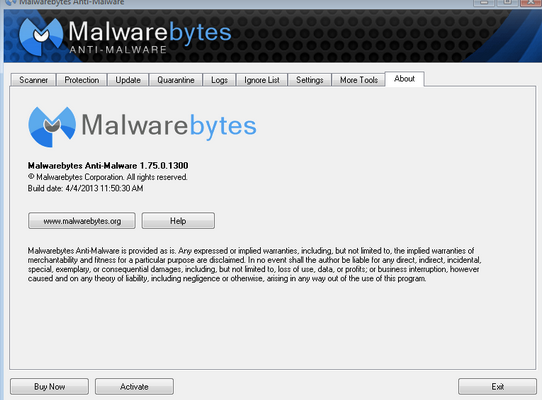Go to the Quarantine tab

point(176,80)
